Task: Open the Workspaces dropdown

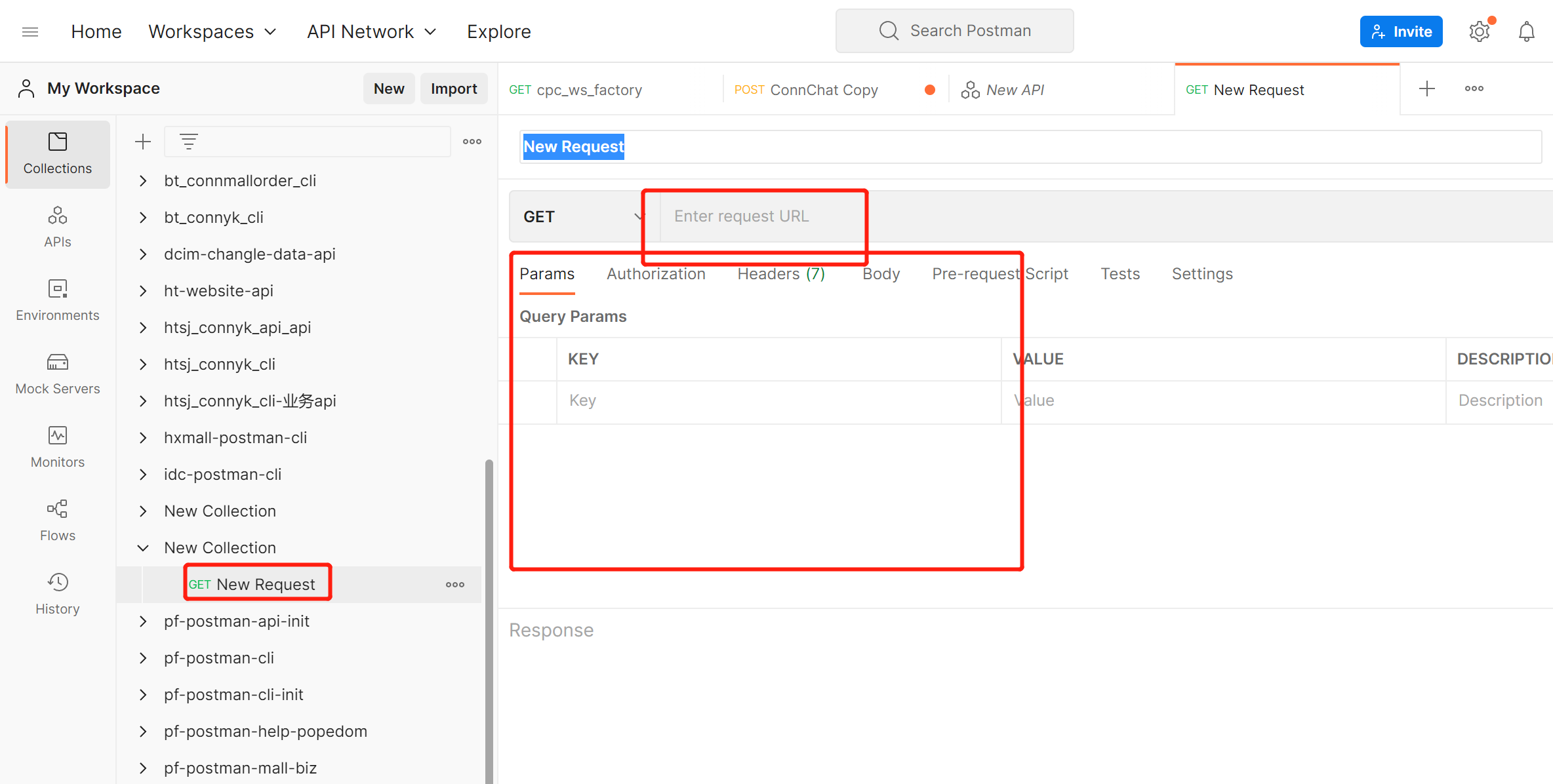Action: click(212, 31)
